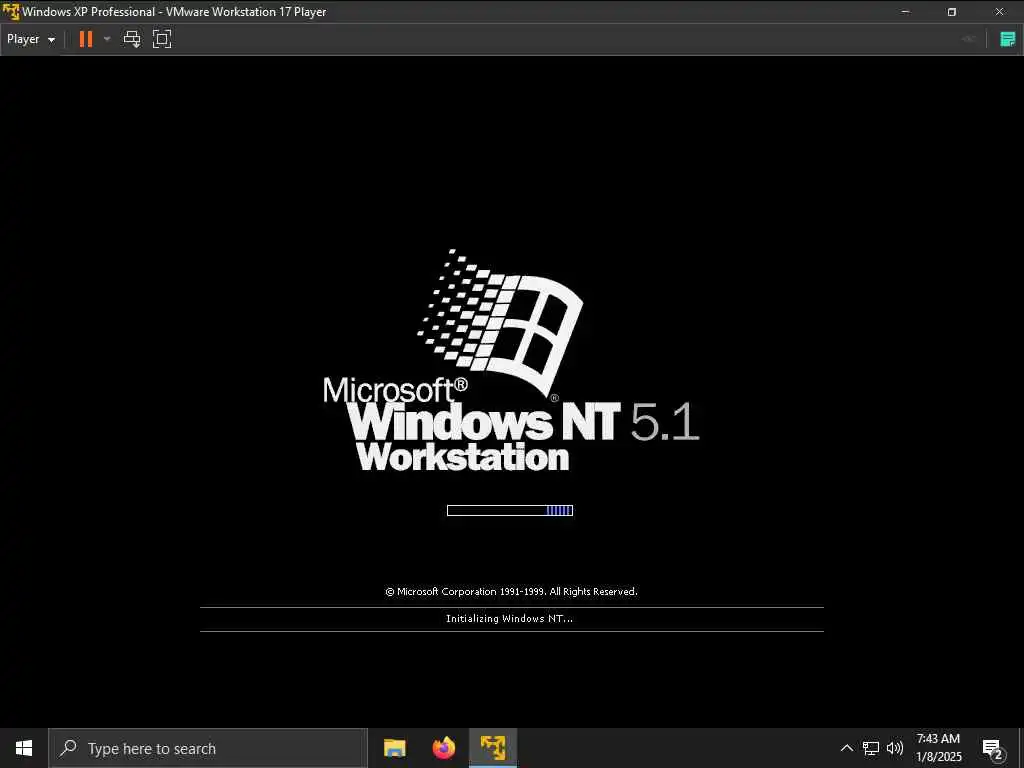Select the VMware Player taskbar button
This screenshot has height=768, width=1024.
493,748
